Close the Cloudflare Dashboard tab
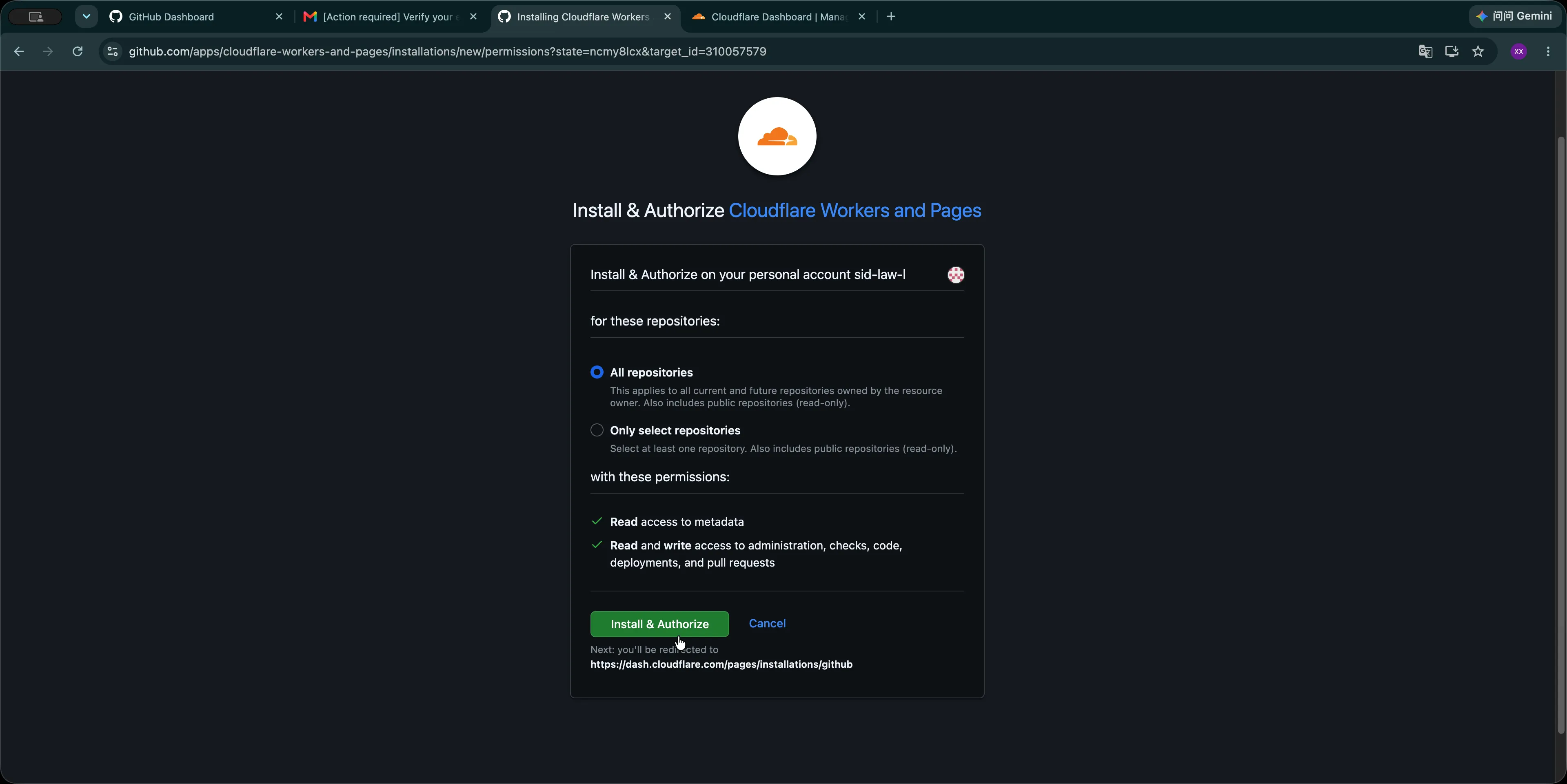The width and height of the screenshot is (1567, 784). point(861,16)
